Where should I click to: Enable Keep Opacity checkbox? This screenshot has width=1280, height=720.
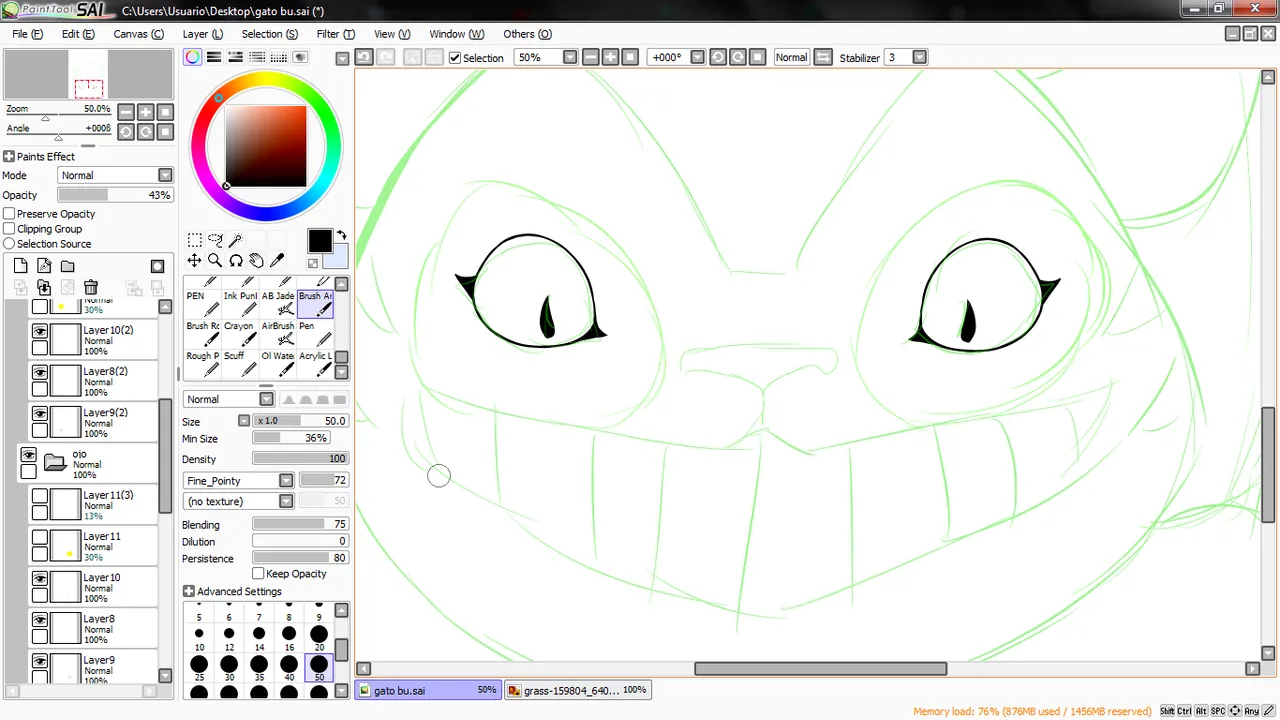pos(258,574)
